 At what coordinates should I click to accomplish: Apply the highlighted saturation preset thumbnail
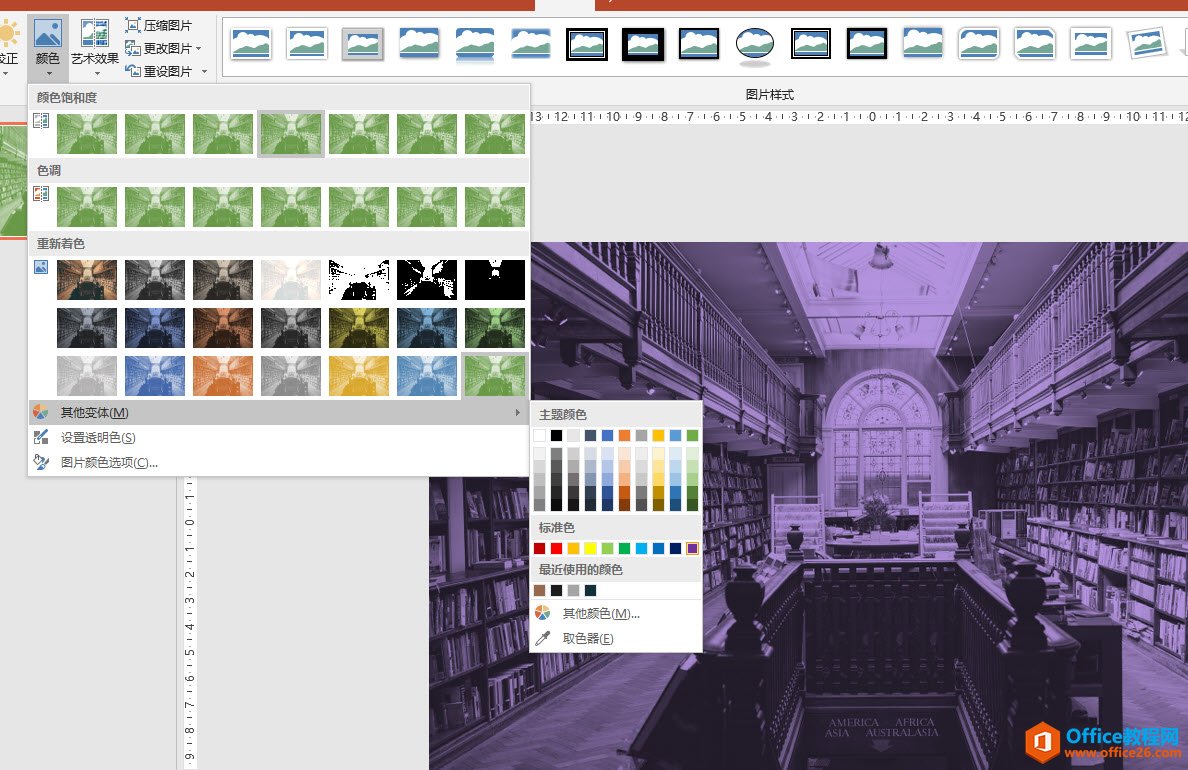[291, 133]
